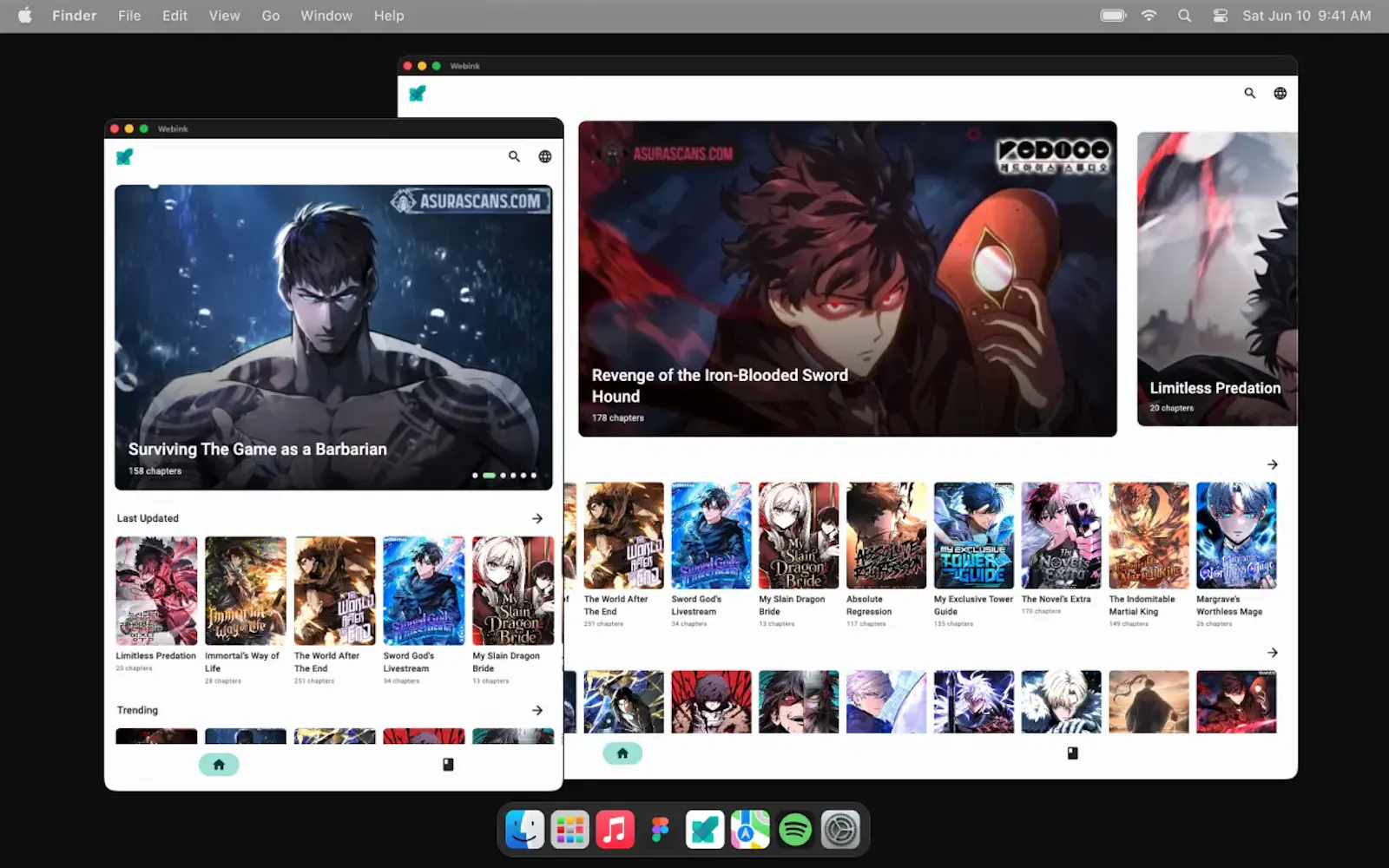
Task: Open System Settings from the Dock
Action: click(x=840, y=830)
